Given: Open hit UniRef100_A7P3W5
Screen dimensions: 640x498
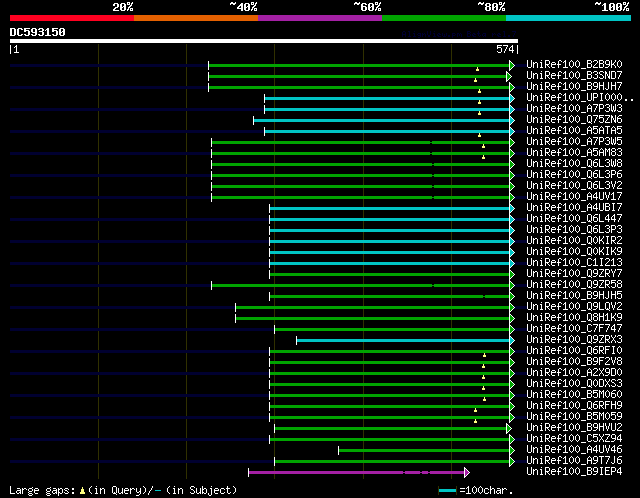Looking at the screenshot, I should [x=574, y=142].
